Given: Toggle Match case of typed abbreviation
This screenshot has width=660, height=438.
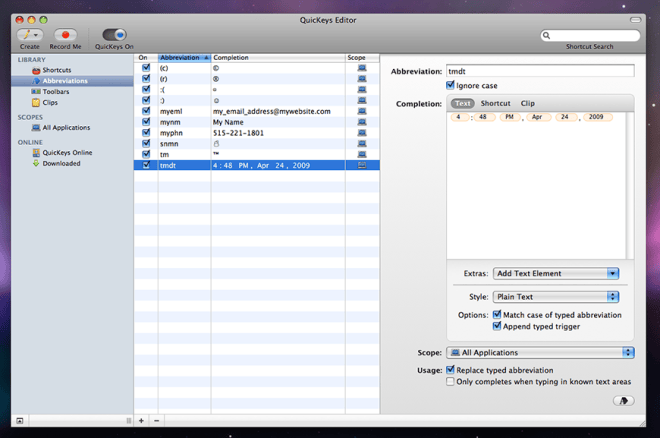Looking at the screenshot, I should 497,314.
